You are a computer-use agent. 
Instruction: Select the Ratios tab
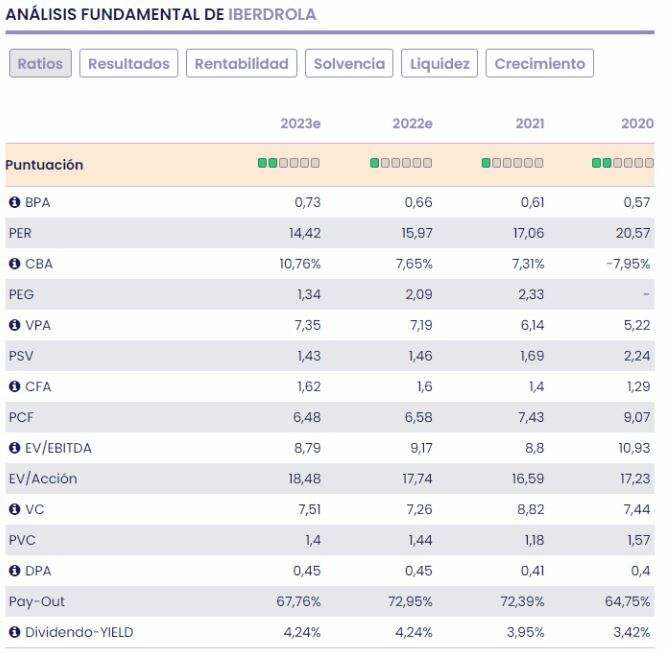40,64
